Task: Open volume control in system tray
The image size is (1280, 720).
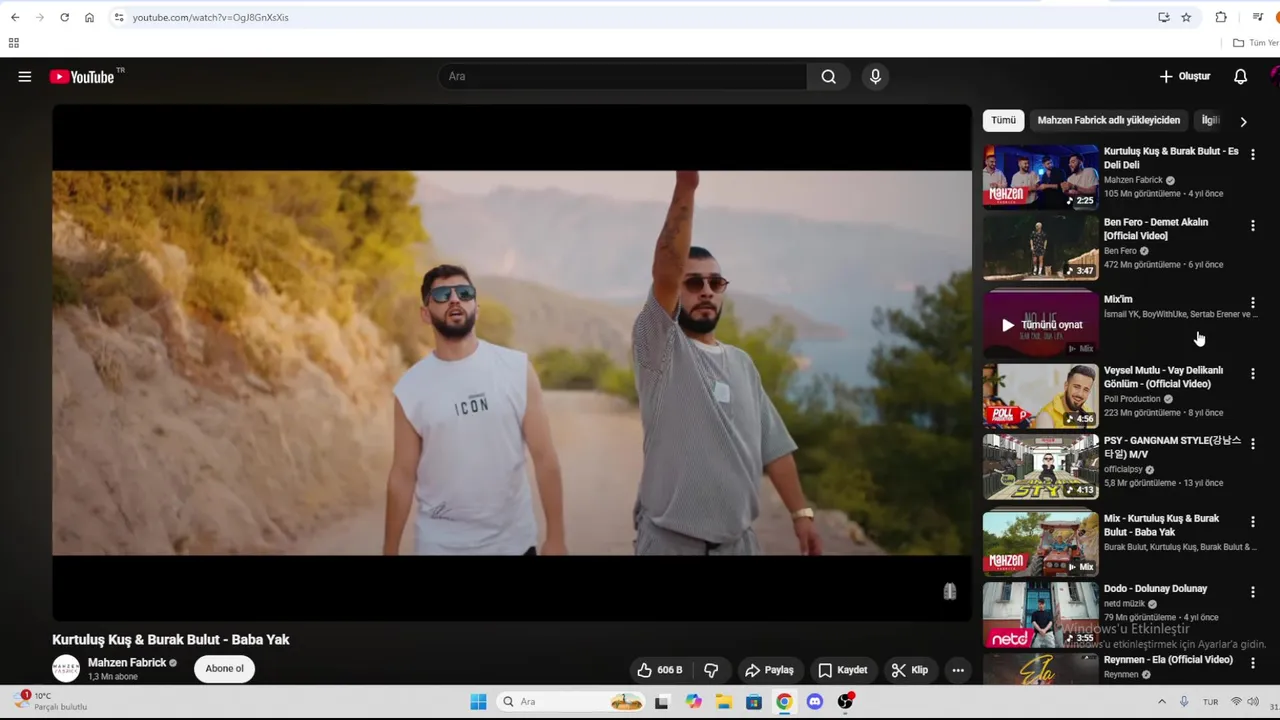Action: (1255, 702)
